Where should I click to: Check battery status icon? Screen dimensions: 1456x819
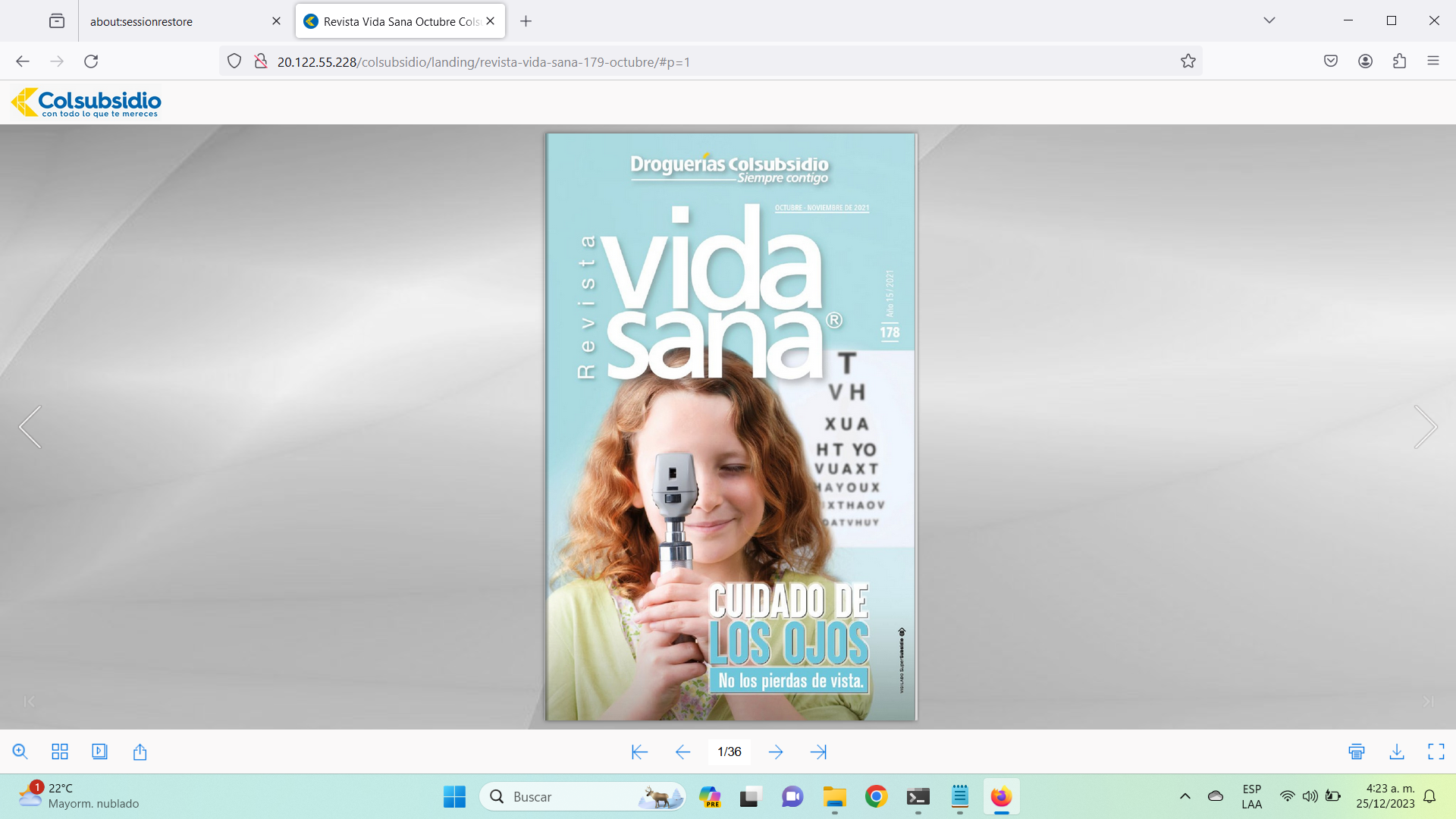[x=1333, y=796]
